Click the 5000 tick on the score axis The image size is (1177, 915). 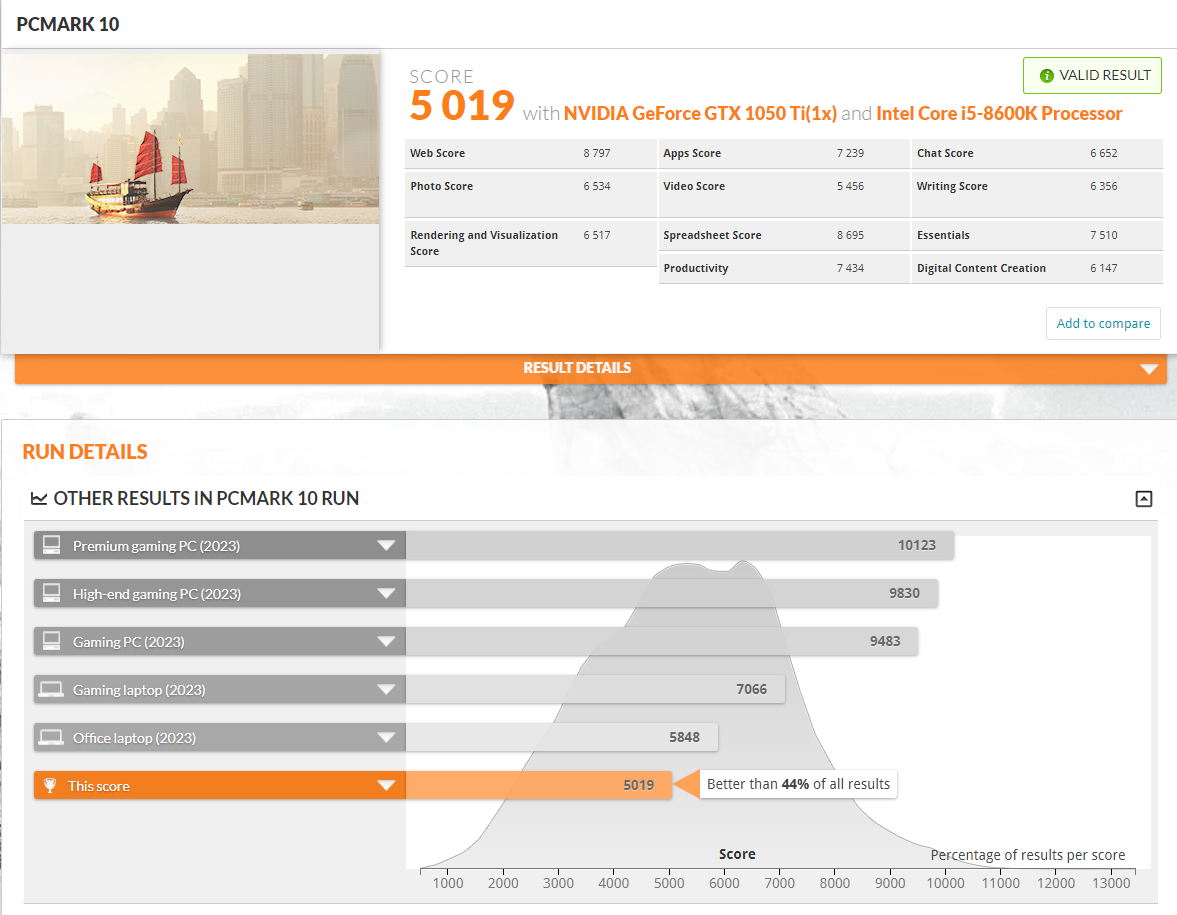(669, 883)
